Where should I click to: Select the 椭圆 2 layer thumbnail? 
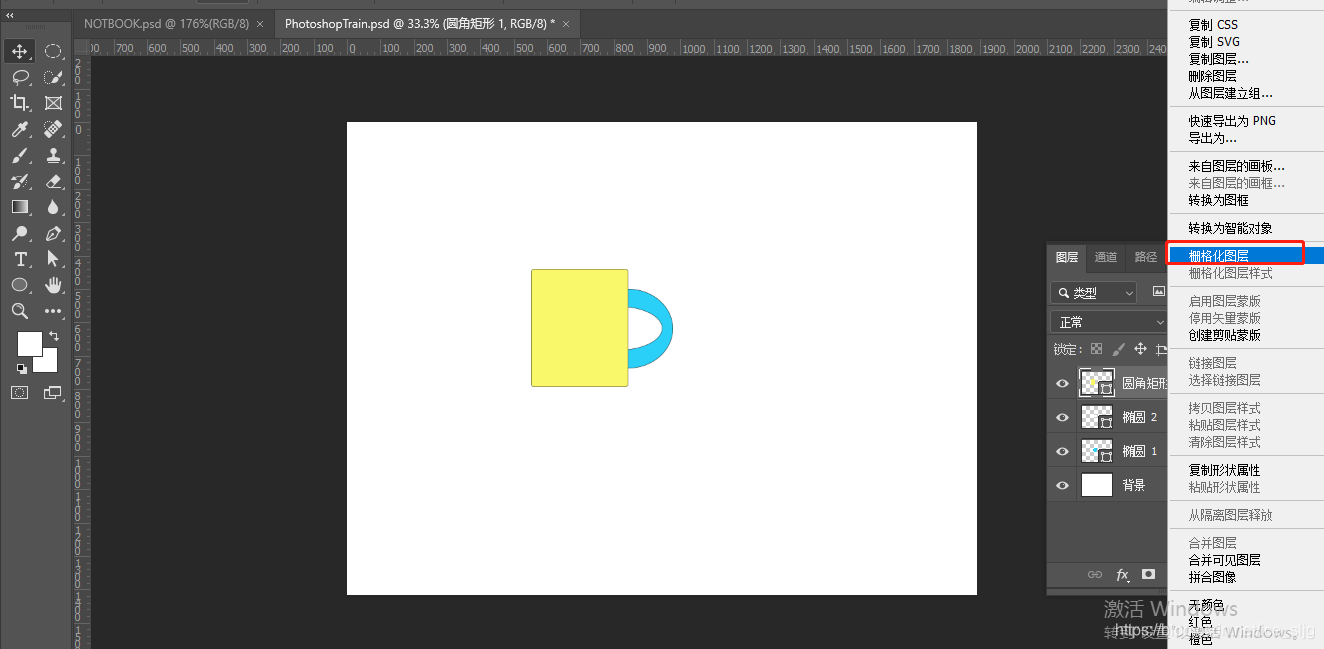[1097, 417]
